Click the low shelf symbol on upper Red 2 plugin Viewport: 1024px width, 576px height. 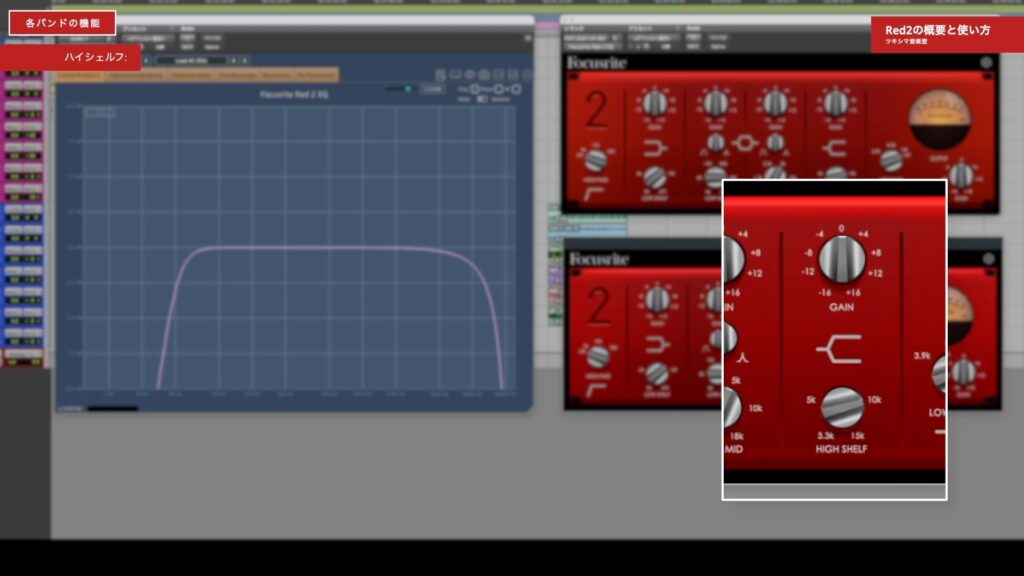point(655,148)
